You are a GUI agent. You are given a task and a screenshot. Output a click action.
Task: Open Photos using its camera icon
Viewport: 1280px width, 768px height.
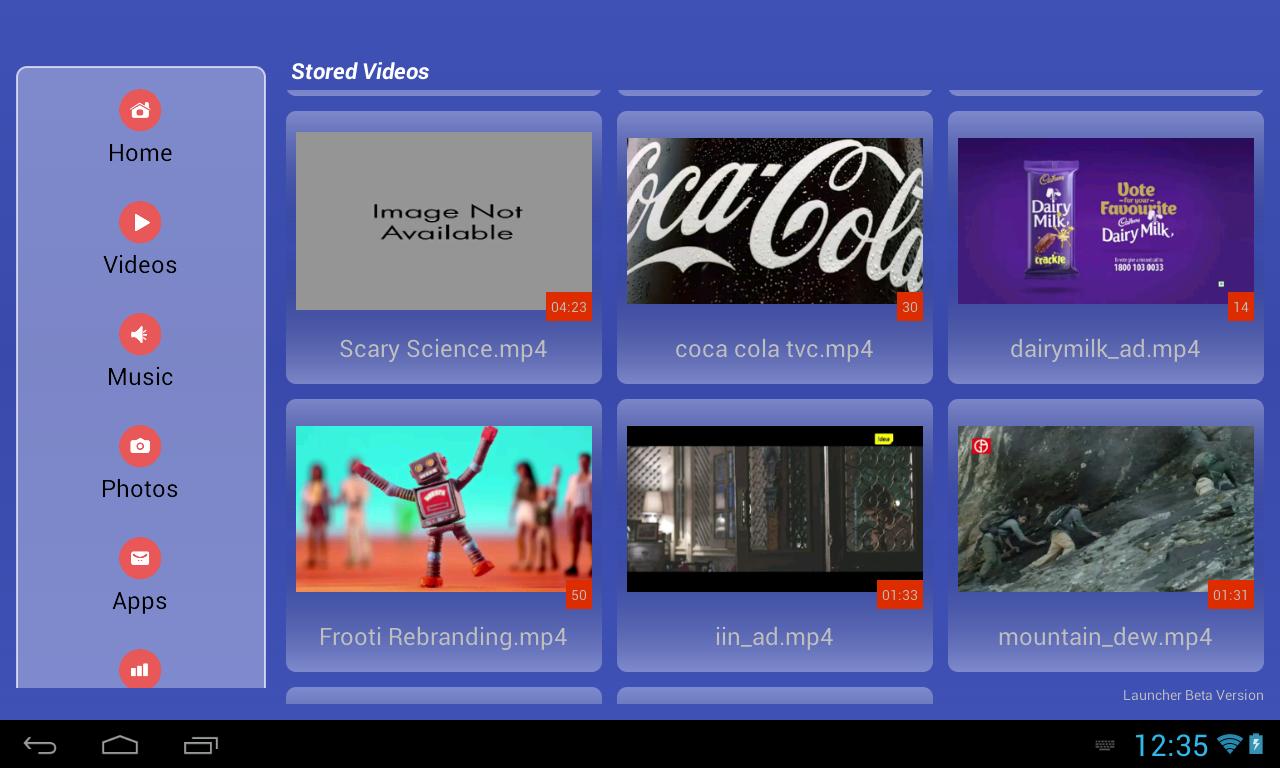pos(140,446)
